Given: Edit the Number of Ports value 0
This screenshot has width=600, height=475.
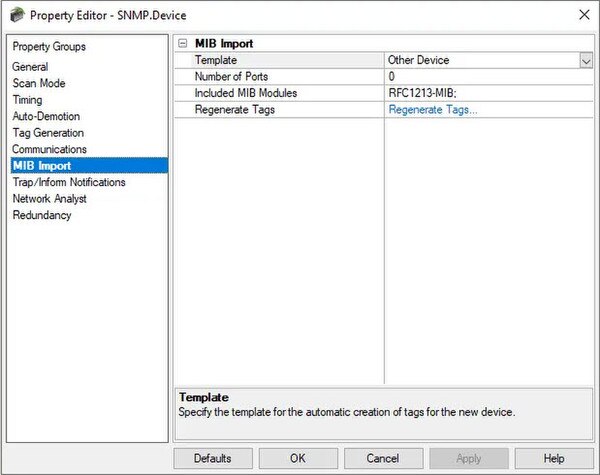Looking at the screenshot, I should (x=489, y=77).
